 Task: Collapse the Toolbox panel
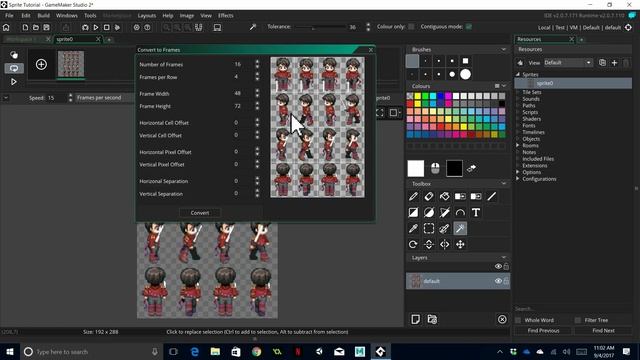[503, 184]
